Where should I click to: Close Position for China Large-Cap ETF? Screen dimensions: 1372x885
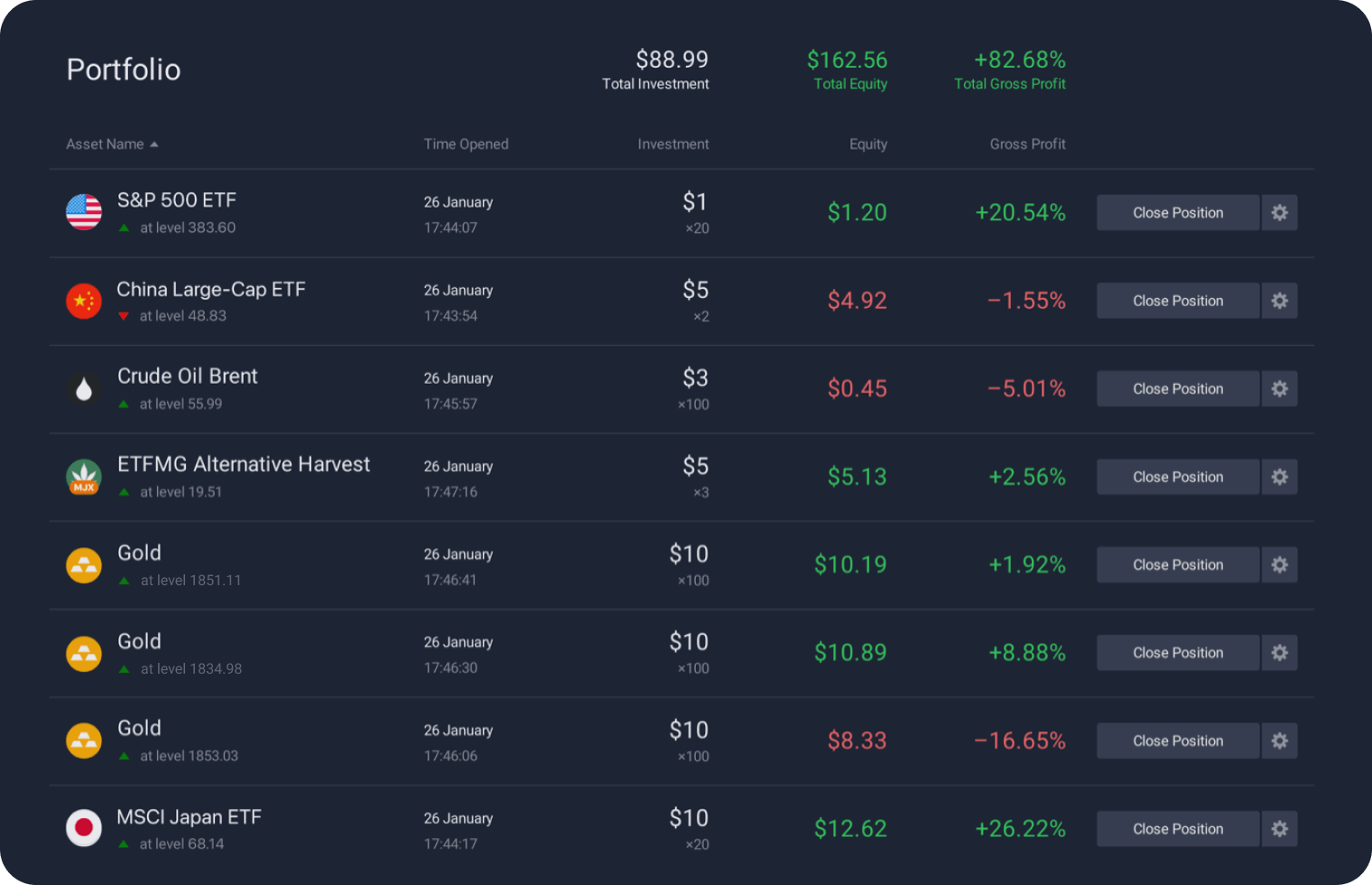tap(1177, 301)
